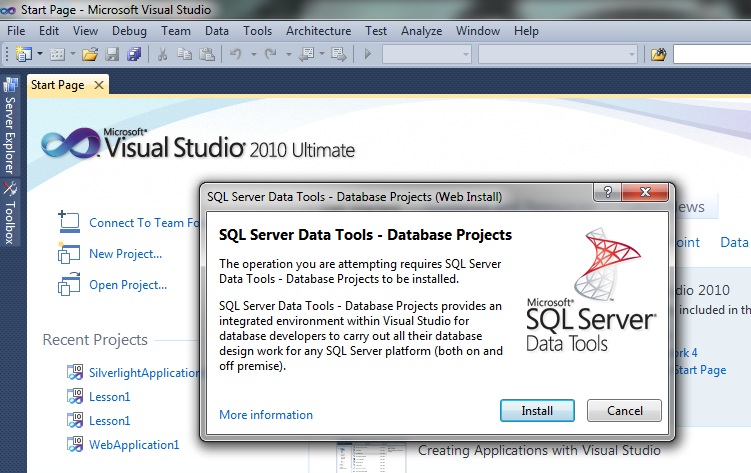The height and width of the screenshot is (473, 751).
Task: Click the WebApplication1 project icon
Action: [x=75, y=444]
